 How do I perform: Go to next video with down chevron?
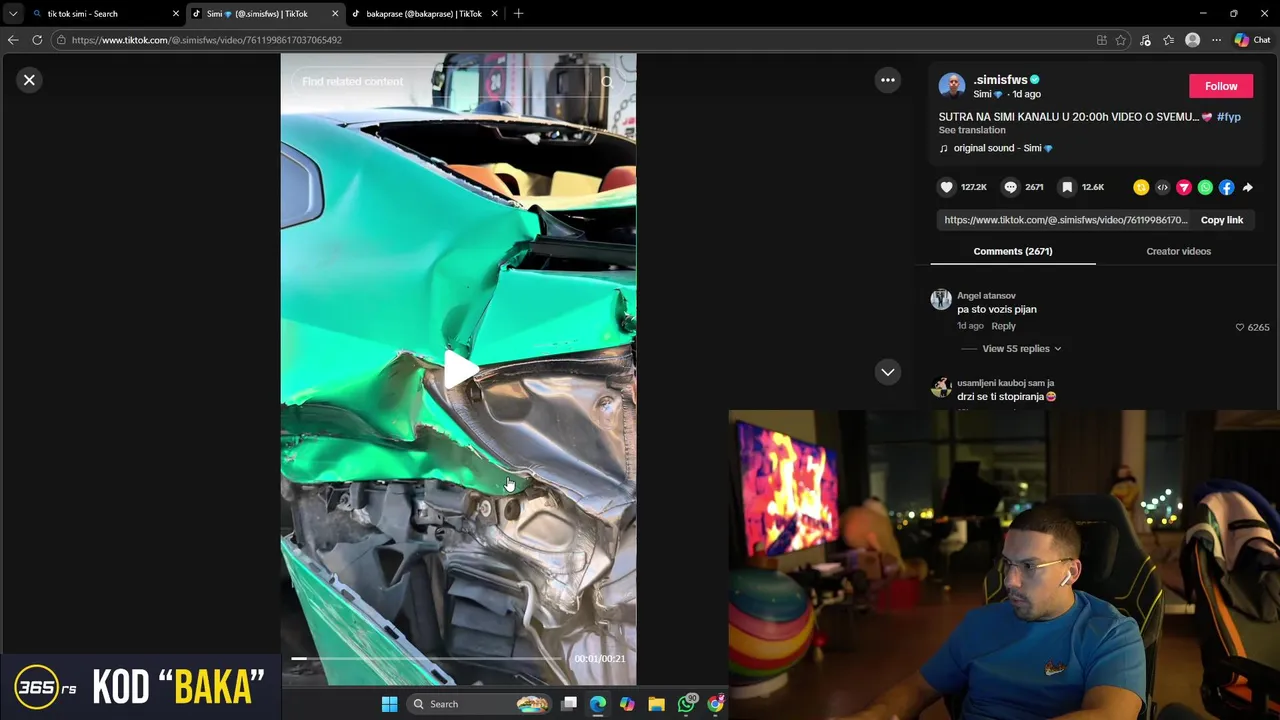pyautogui.click(x=887, y=372)
